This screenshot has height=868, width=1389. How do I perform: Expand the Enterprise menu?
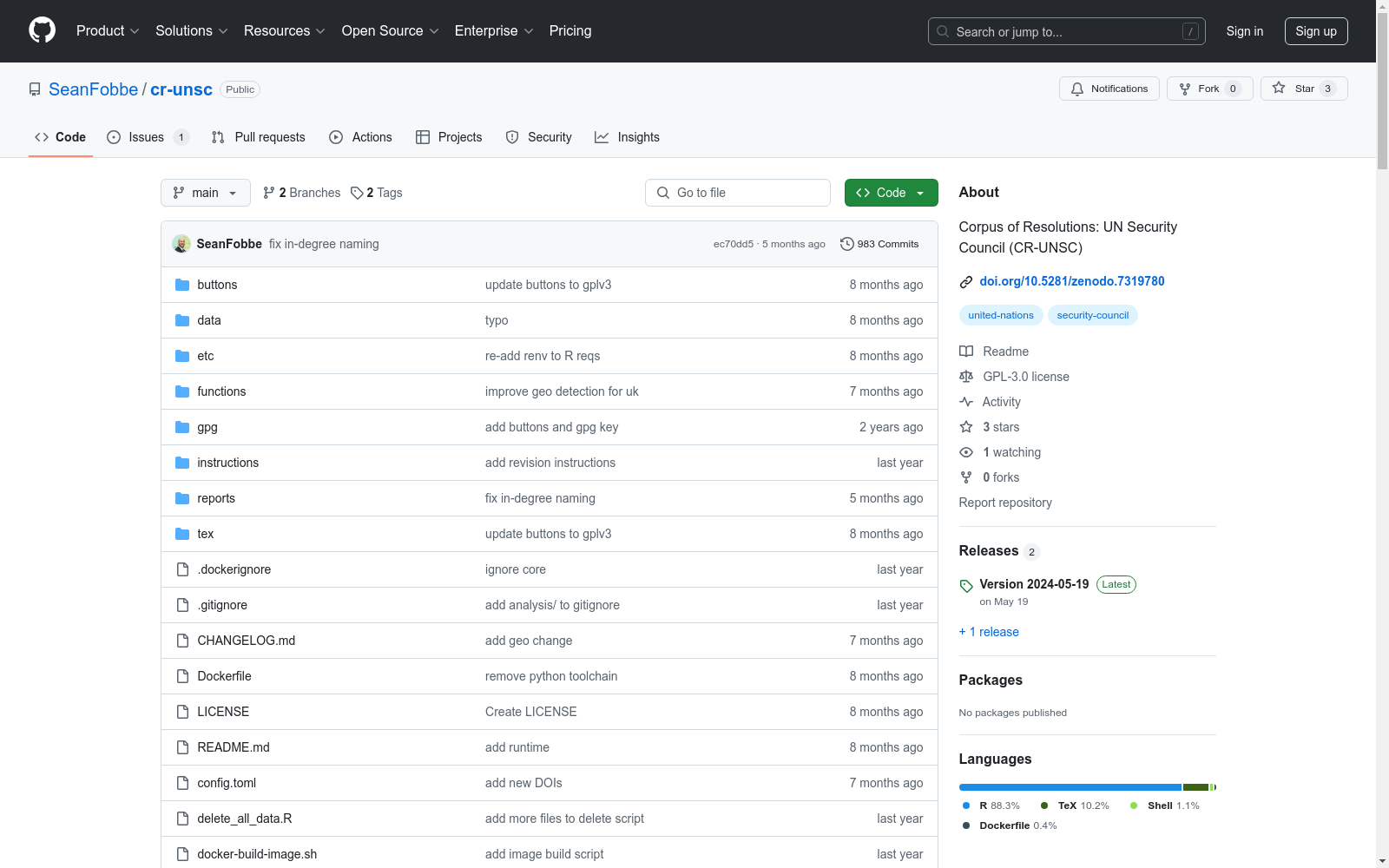pos(494,31)
